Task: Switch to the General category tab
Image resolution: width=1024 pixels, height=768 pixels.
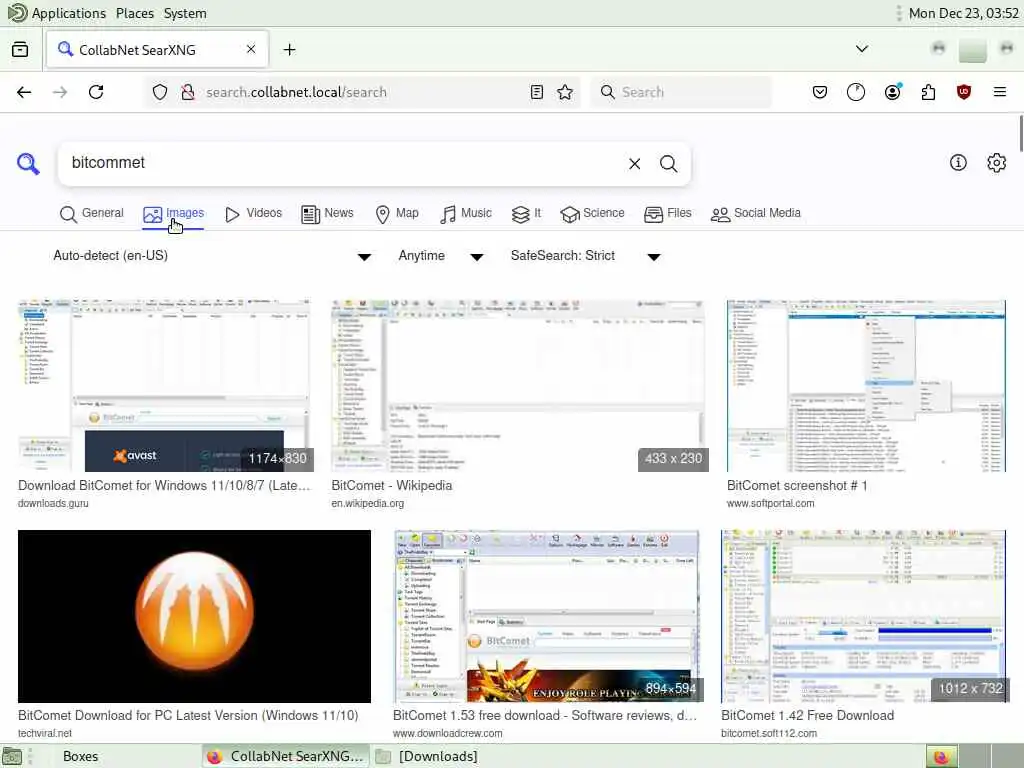Action: tap(91, 214)
